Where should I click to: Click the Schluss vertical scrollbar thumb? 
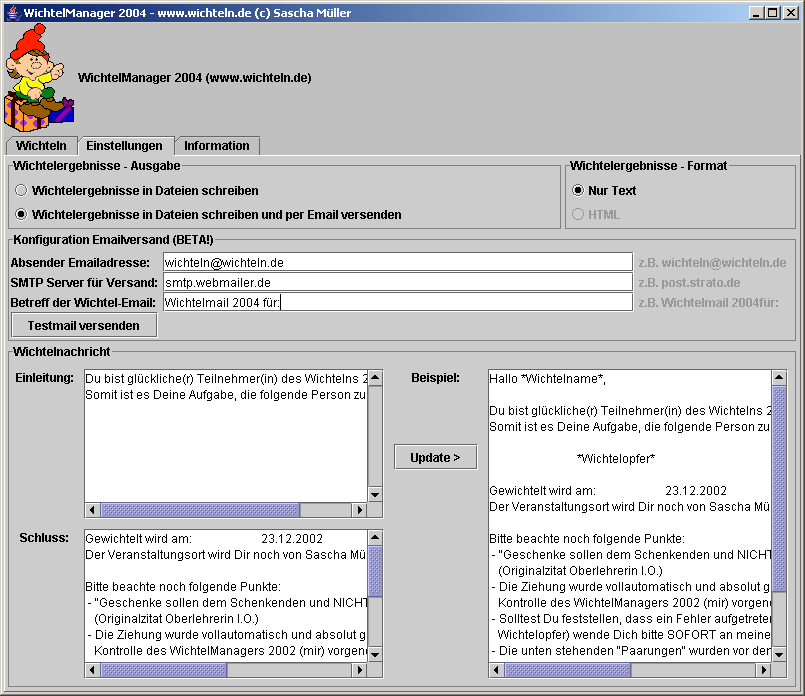375,571
